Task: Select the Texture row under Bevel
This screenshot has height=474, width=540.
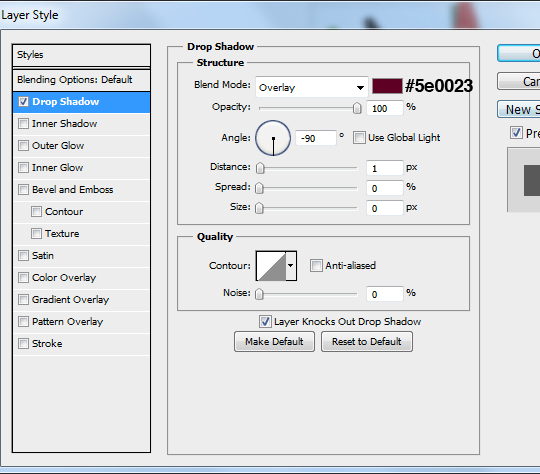Action: 81,234
